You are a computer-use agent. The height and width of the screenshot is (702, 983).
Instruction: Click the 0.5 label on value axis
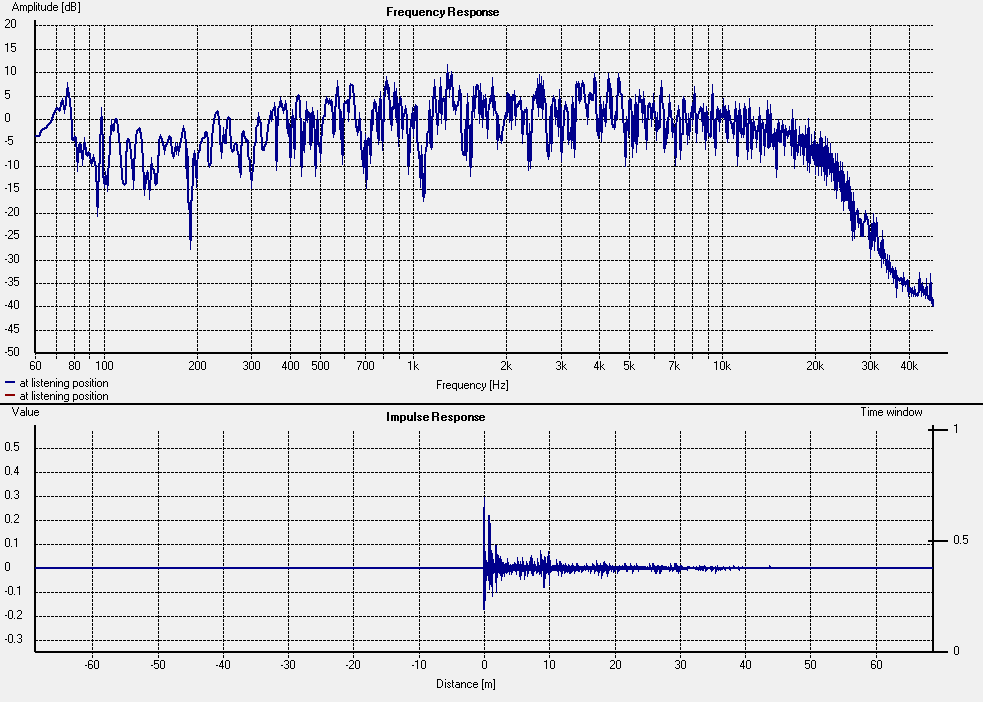[12, 448]
